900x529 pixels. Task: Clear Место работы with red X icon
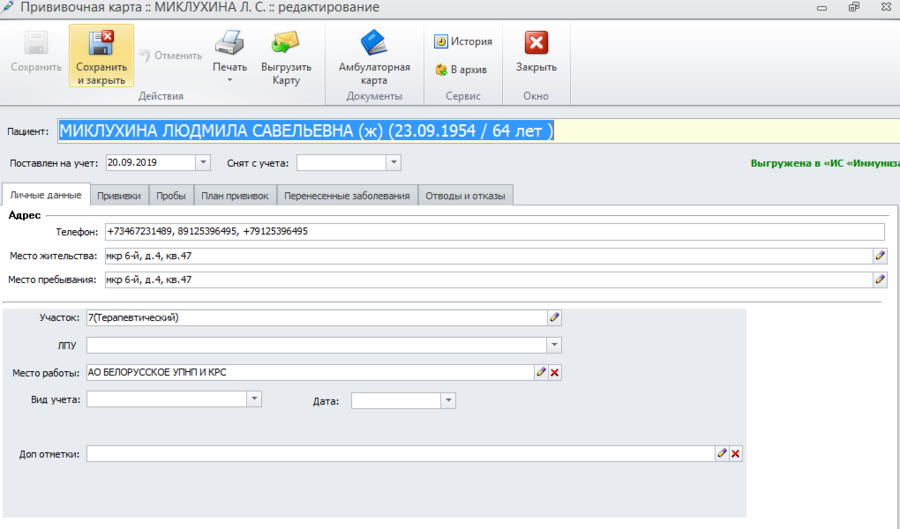(555, 372)
